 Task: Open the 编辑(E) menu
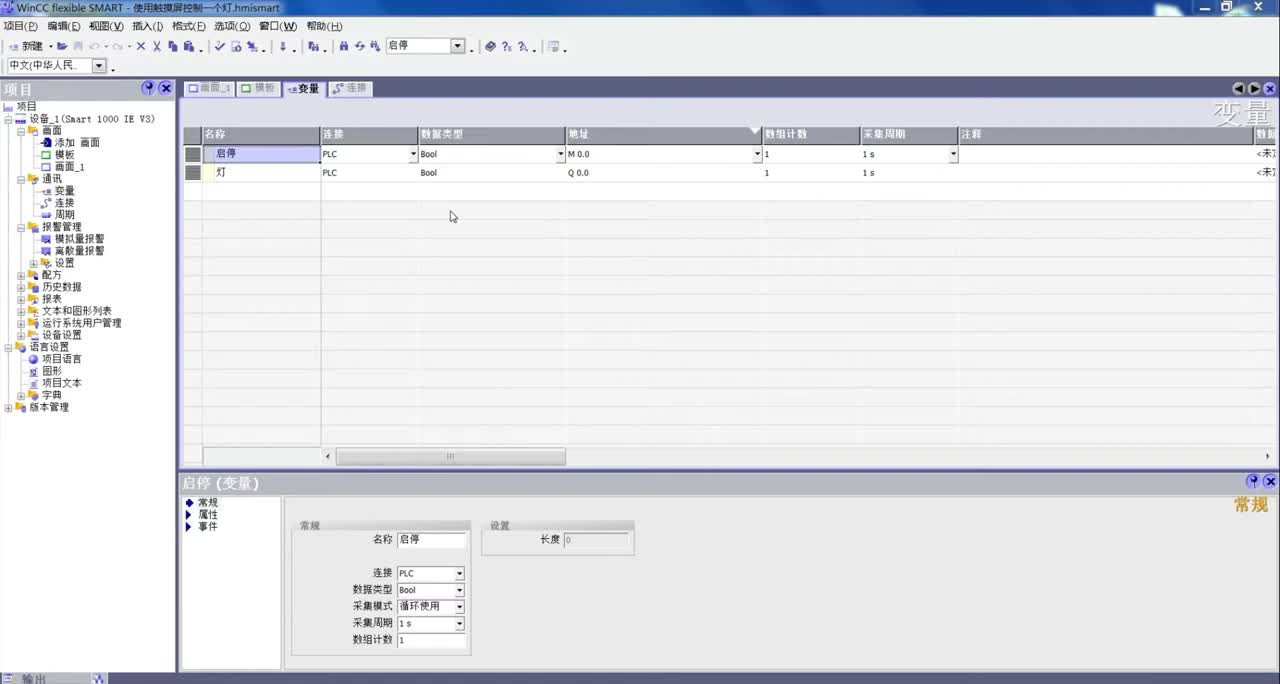63,26
